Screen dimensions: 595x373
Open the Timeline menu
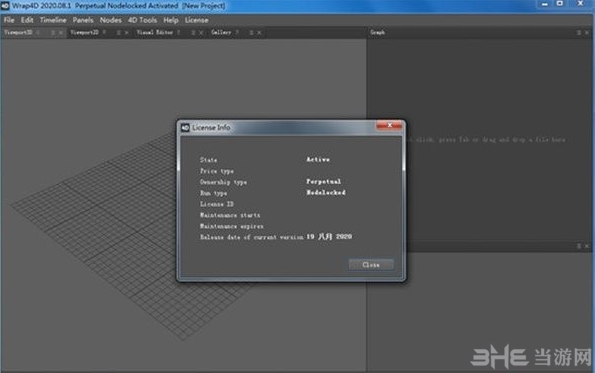[53, 20]
